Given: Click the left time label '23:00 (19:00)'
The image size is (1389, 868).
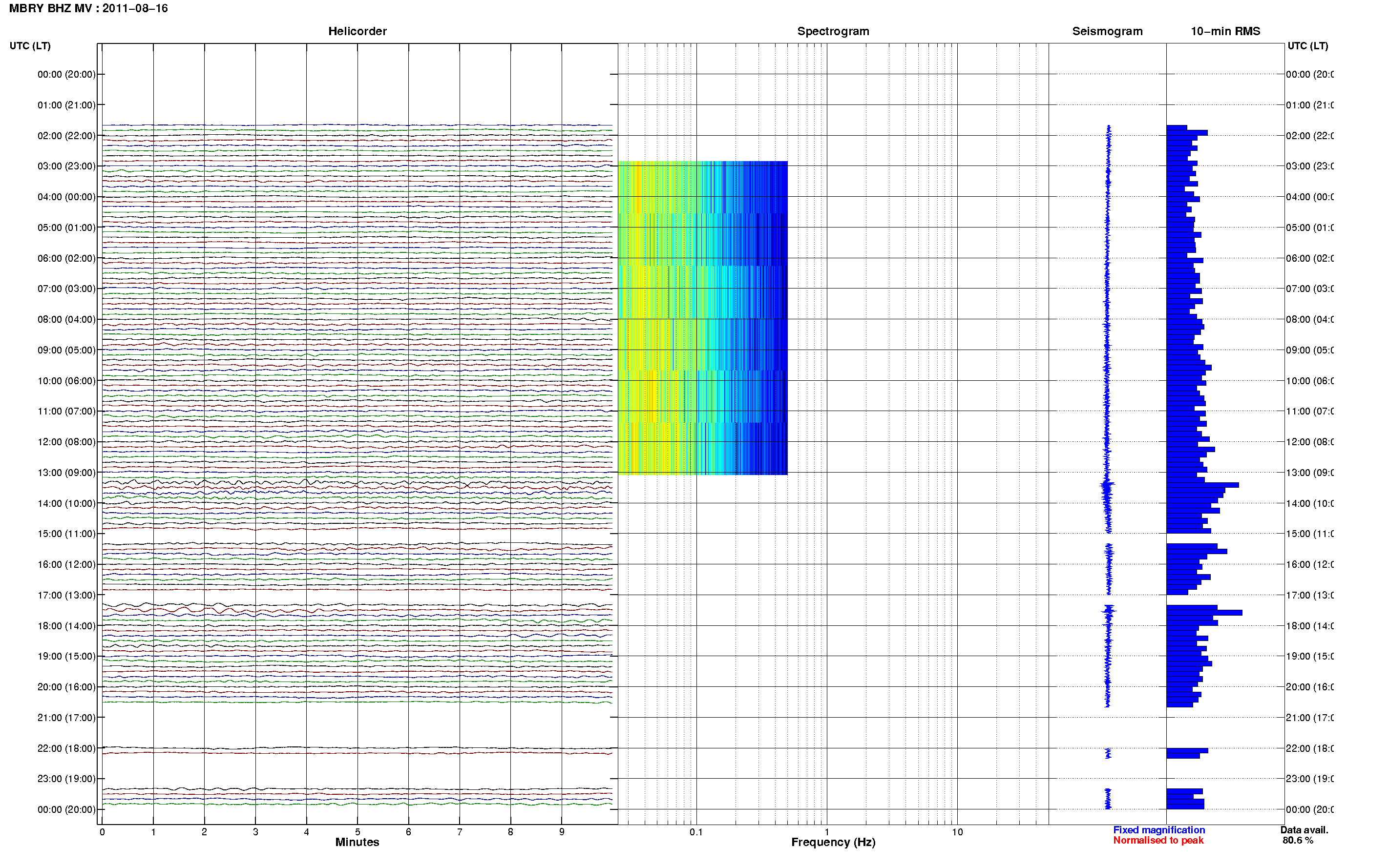Looking at the screenshot, I should (66, 779).
